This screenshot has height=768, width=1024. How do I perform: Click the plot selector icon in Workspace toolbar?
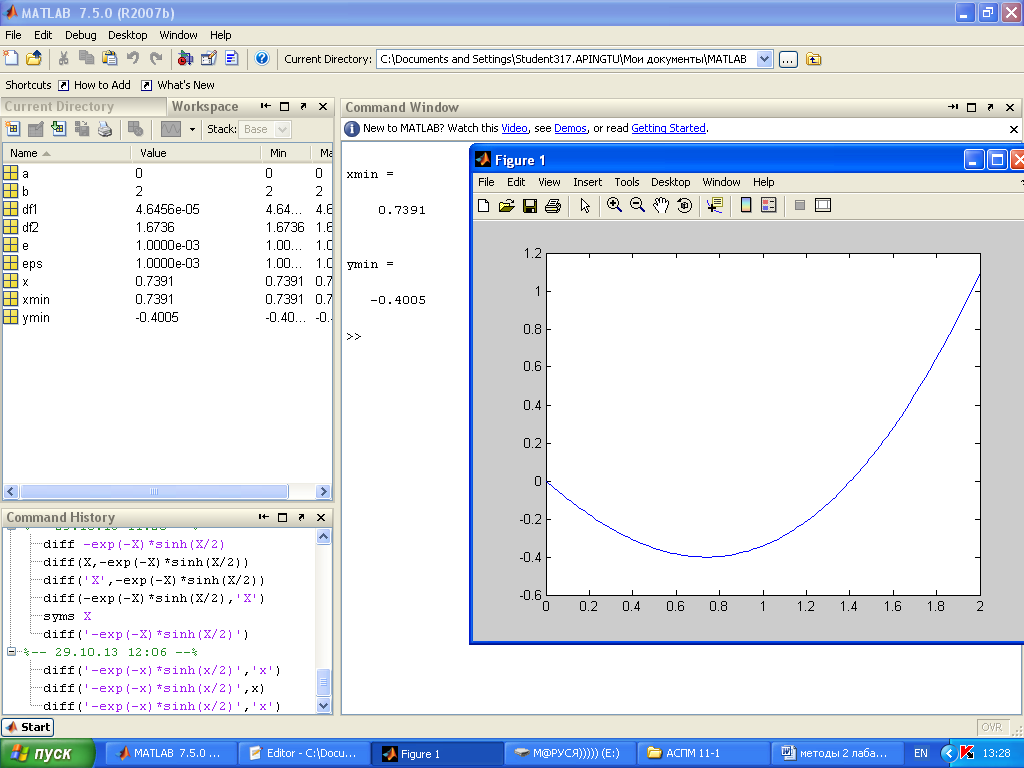pyautogui.click(x=171, y=129)
